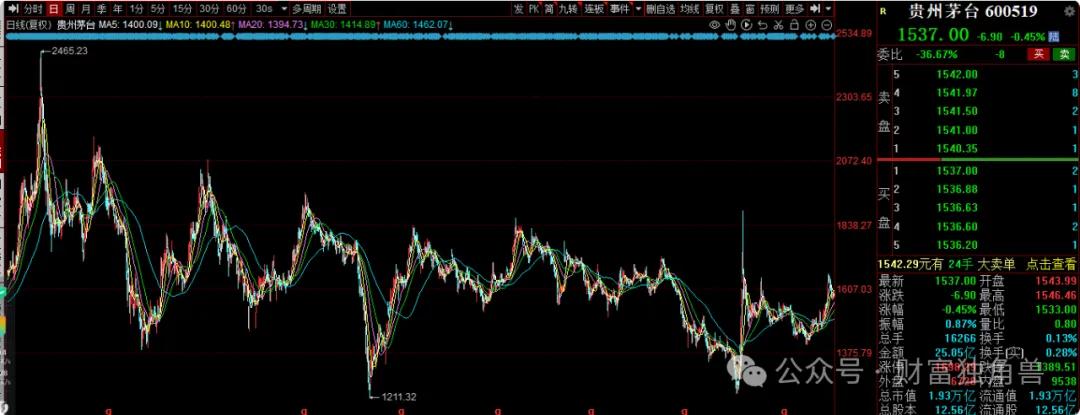Select the 季 quarterly period tab
This screenshot has width=1080, height=415.
(101, 9)
